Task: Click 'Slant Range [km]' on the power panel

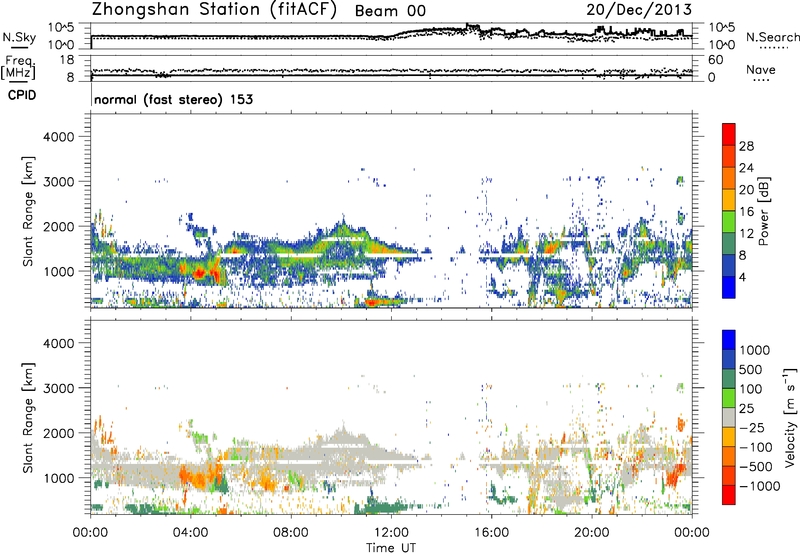Action: [x=28, y=211]
